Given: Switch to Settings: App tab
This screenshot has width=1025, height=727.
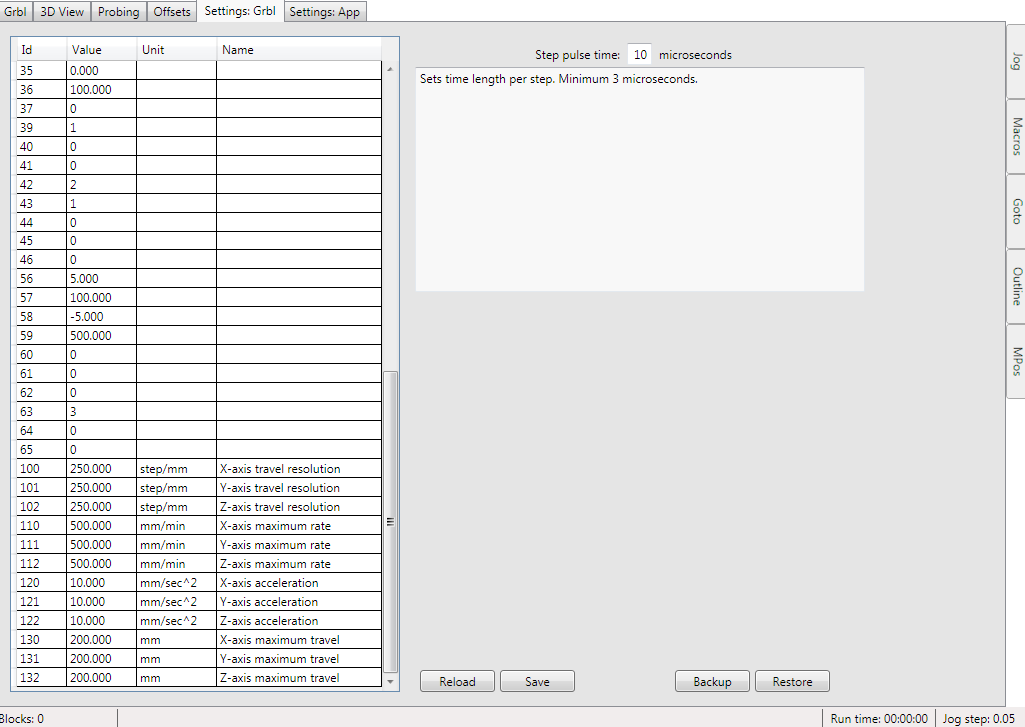Looking at the screenshot, I should point(324,12).
